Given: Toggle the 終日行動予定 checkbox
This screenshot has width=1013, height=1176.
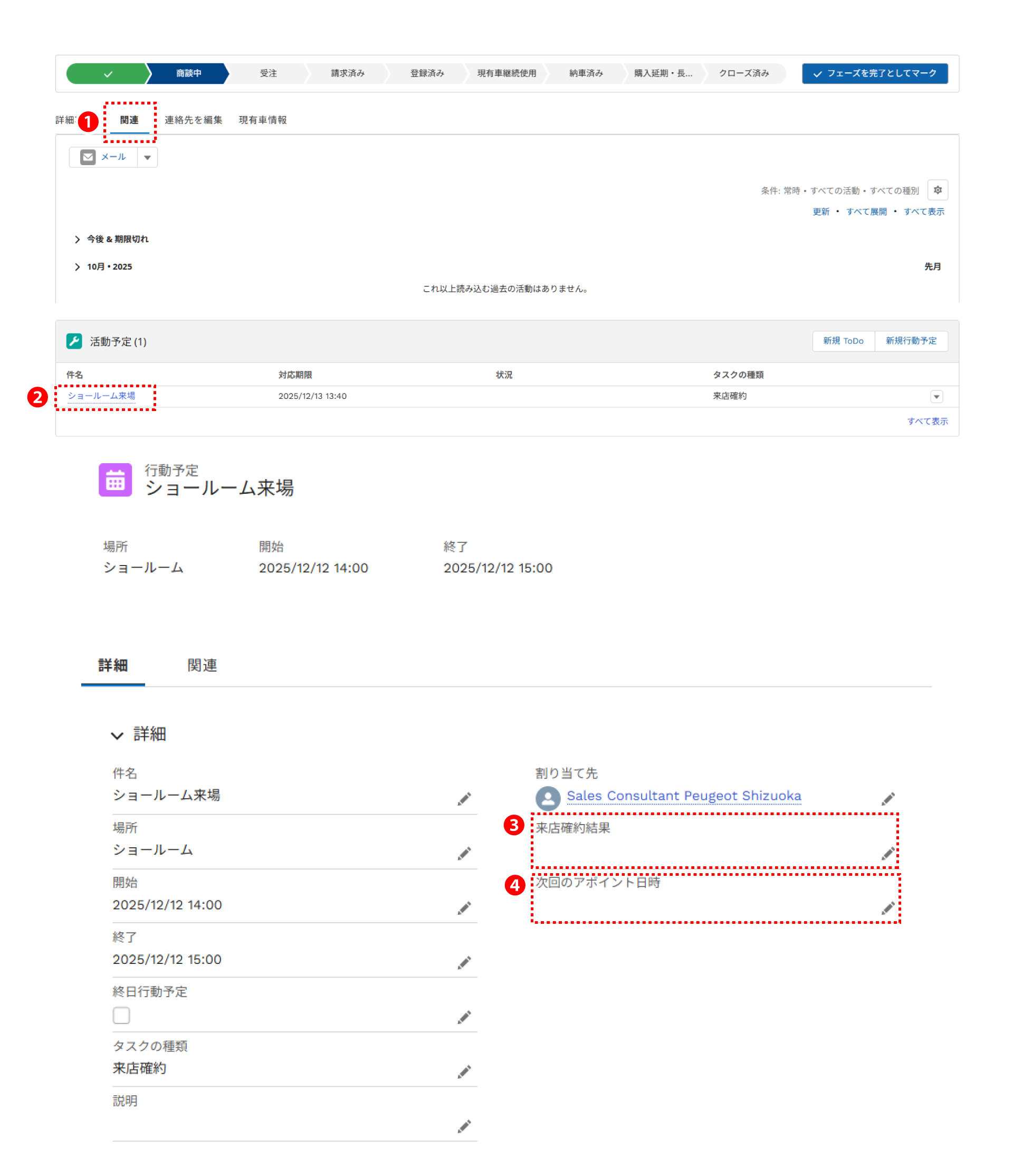Looking at the screenshot, I should [121, 1015].
